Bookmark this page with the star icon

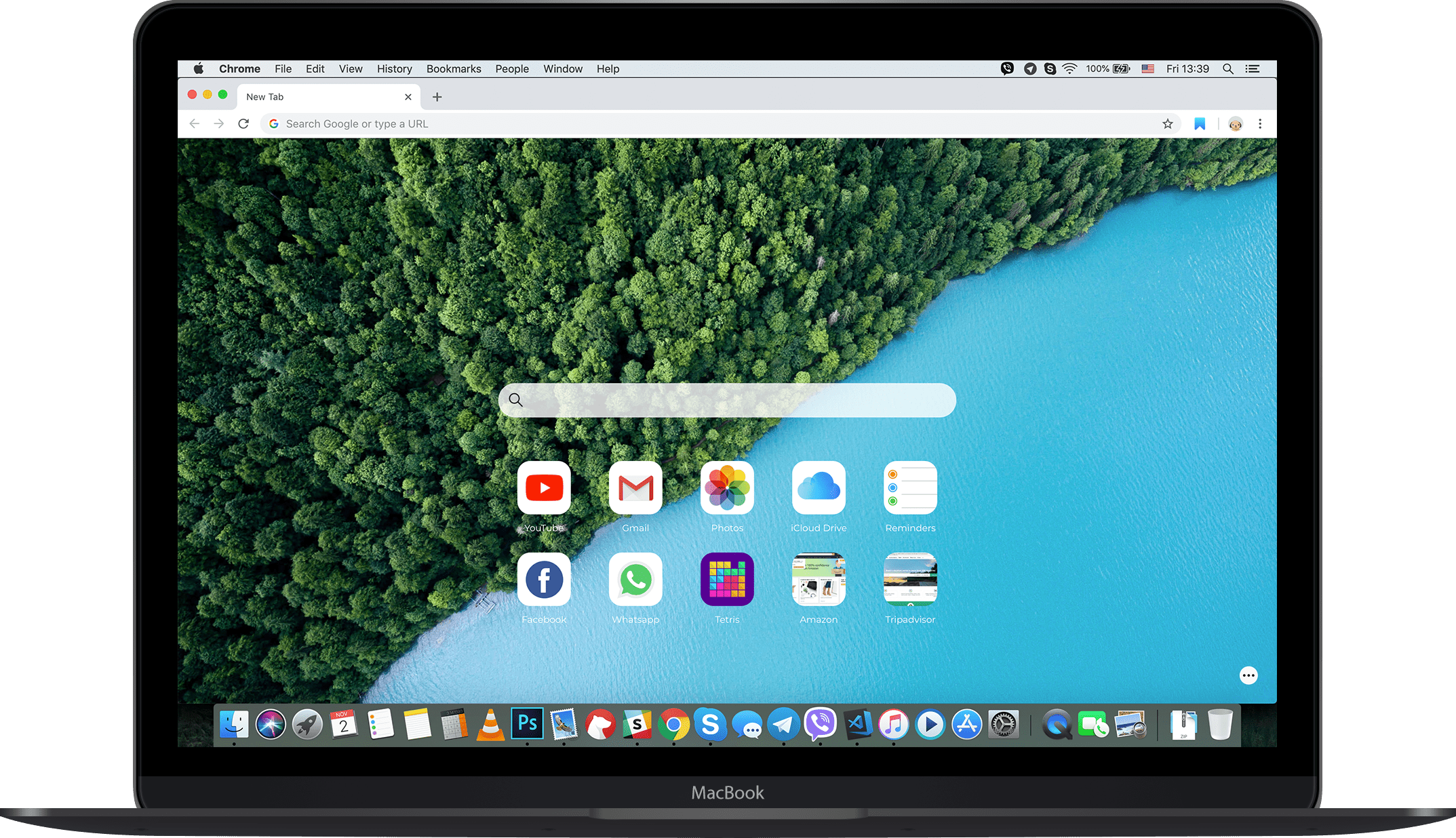(x=1168, y=124)
